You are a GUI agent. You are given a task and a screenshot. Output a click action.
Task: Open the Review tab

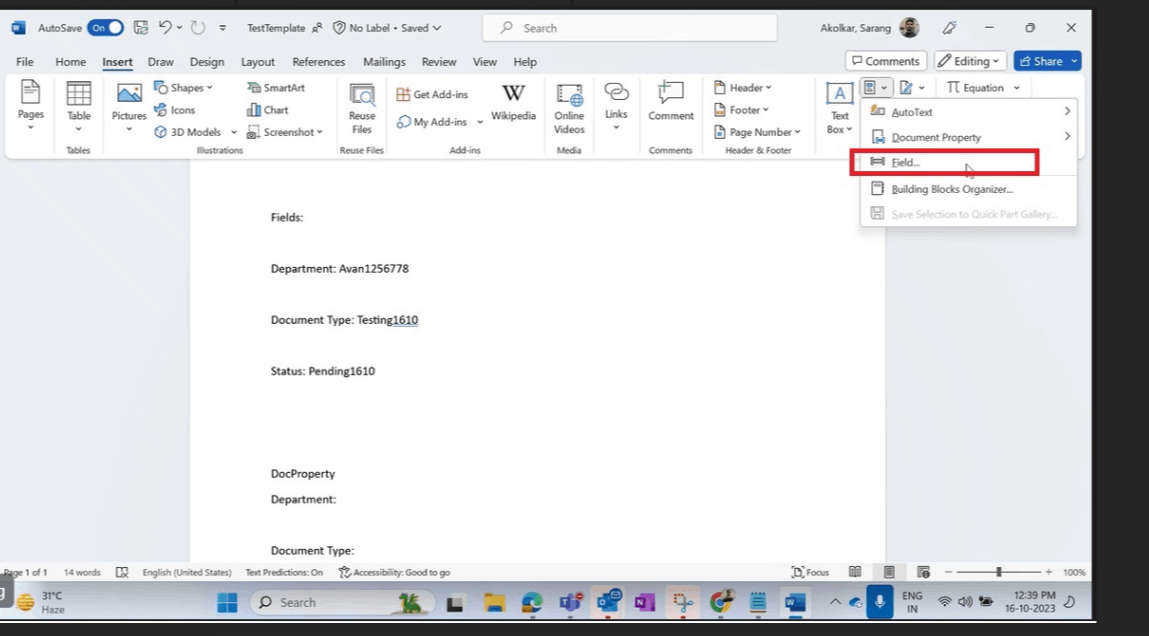coord(439,62)
